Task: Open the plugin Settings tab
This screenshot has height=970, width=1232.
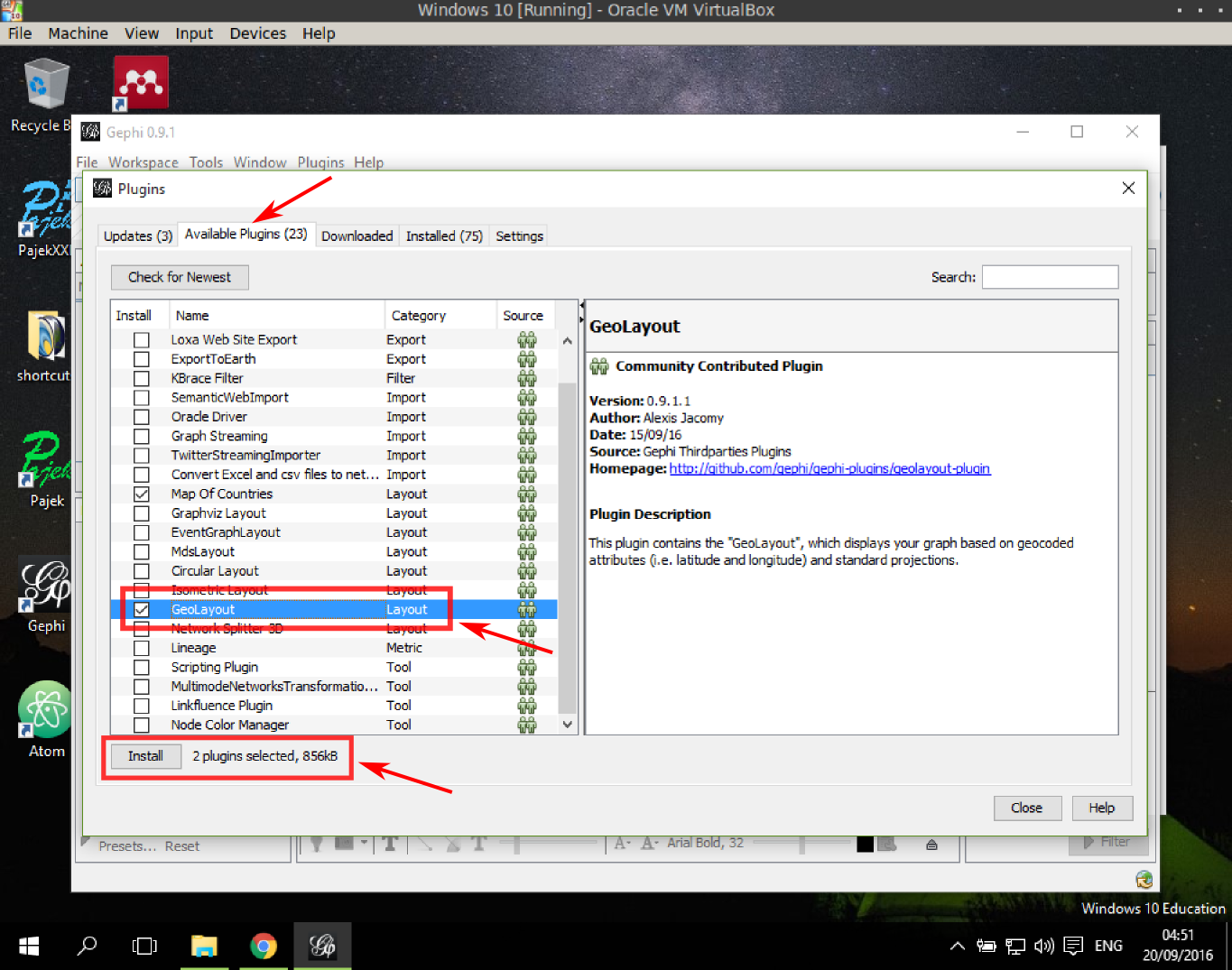Action: tap(520, 236)
